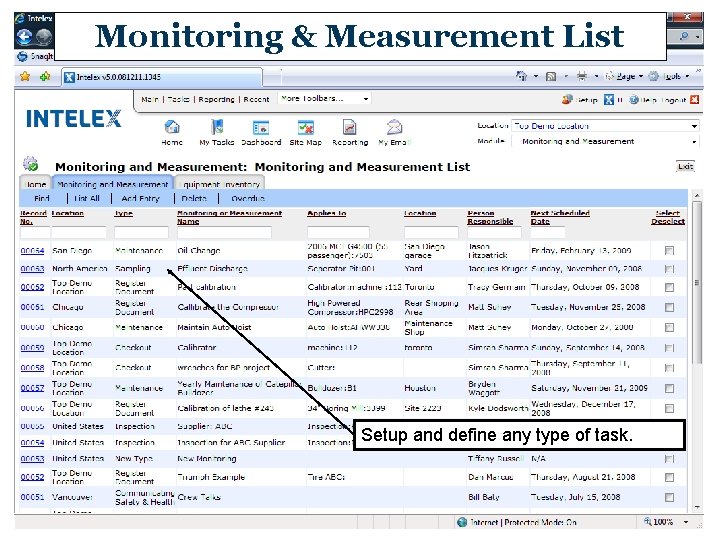The width and height of the screenshot is (720, 540).
Task: Expand the browser Page dropdown arrow
Action: [641, 76]
